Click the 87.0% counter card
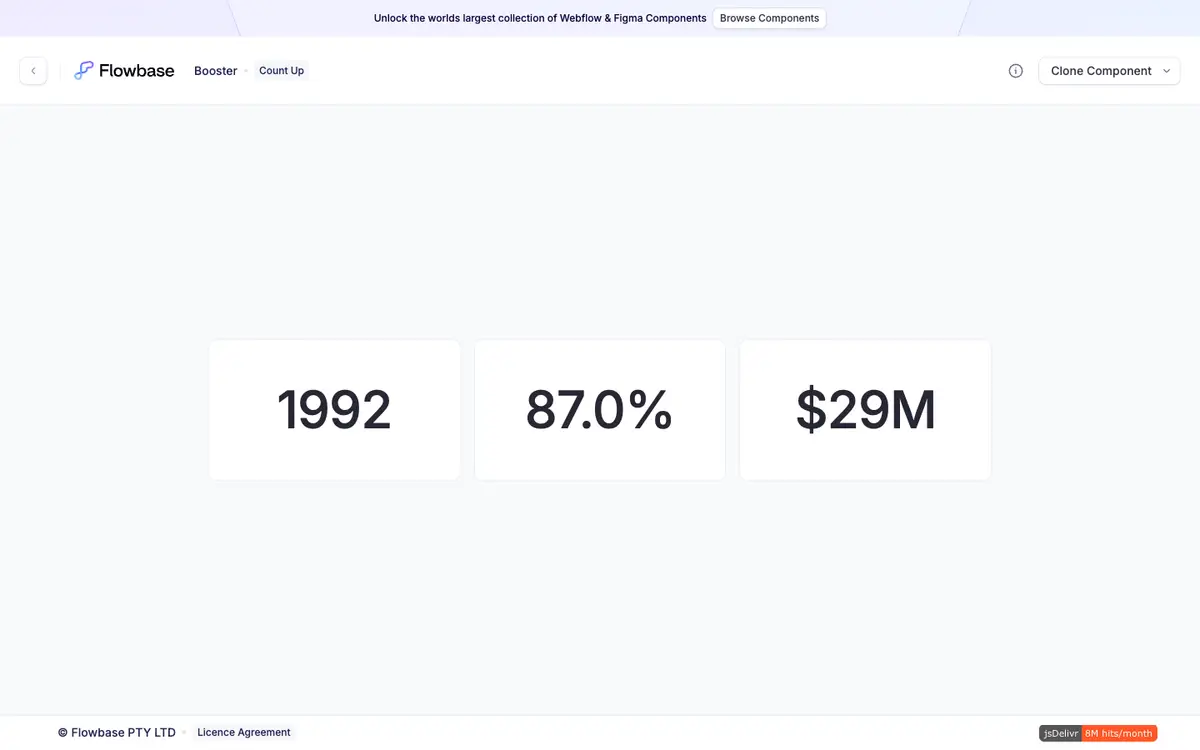 point(600,410)
